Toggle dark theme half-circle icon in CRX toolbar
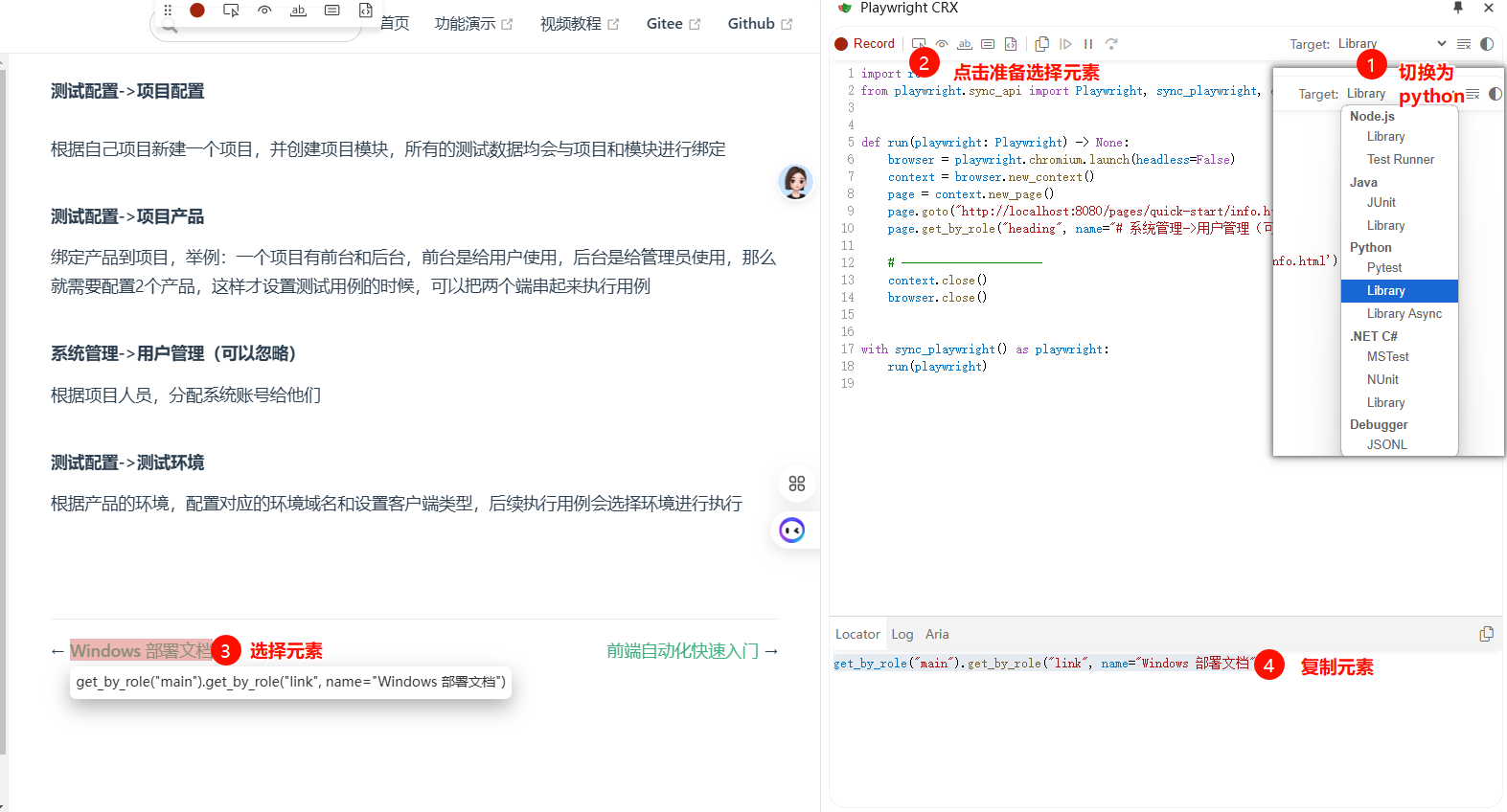The width and height of the screenshot is (1507, 812). (x=1487, y=44)
